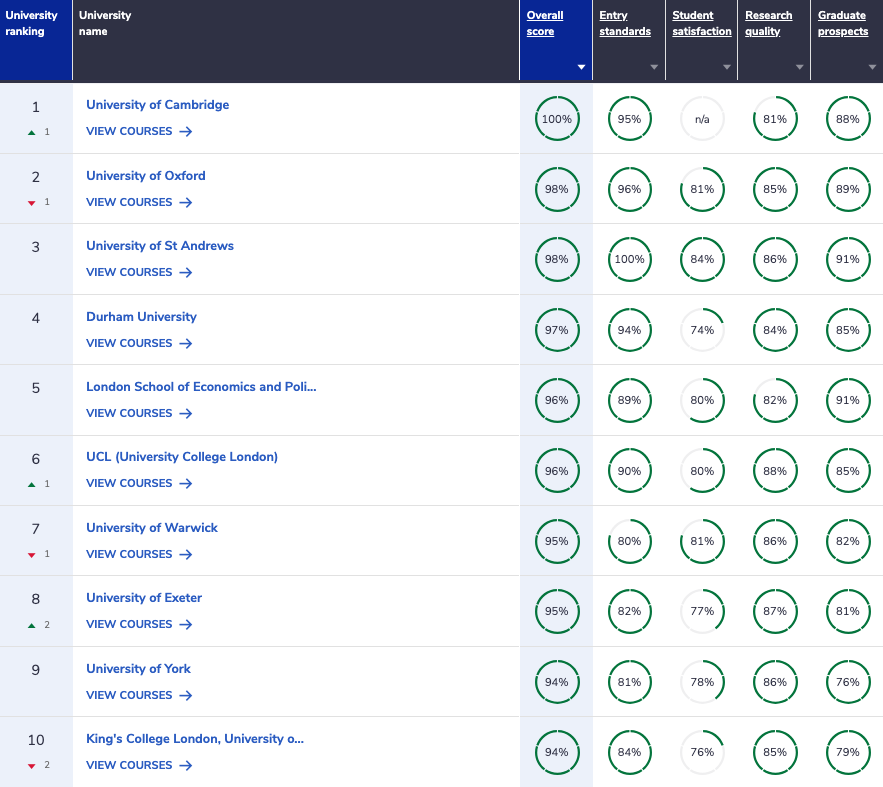View courses for University of Cambridge

point(139,131)
